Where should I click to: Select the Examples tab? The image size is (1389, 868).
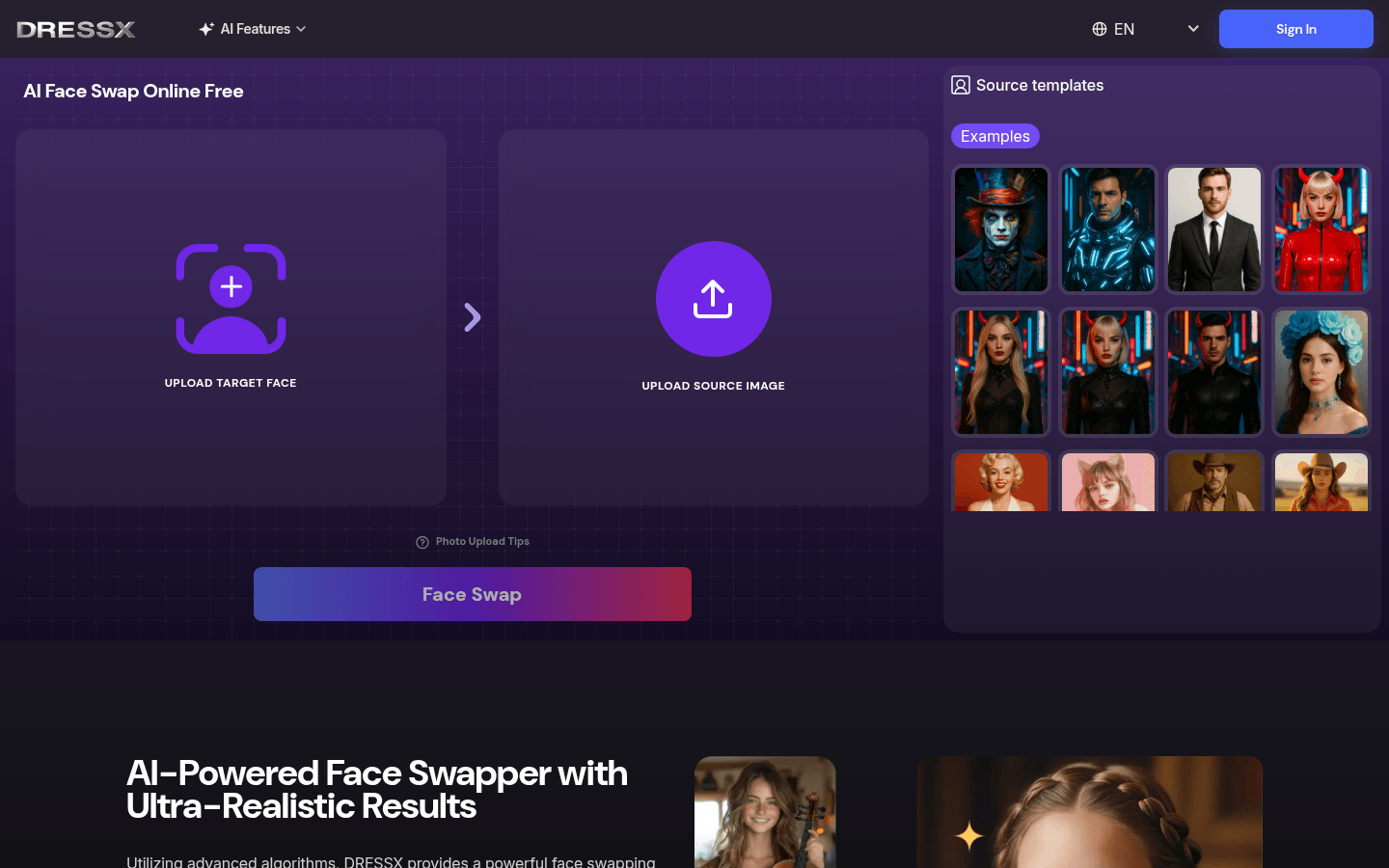coord(995,136)
